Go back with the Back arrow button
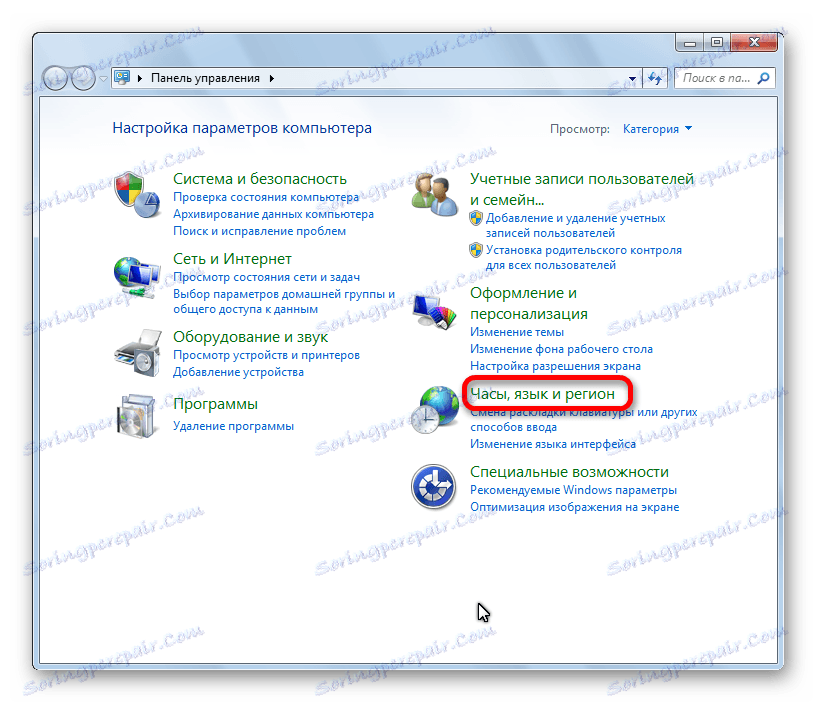 pos(54,79)
